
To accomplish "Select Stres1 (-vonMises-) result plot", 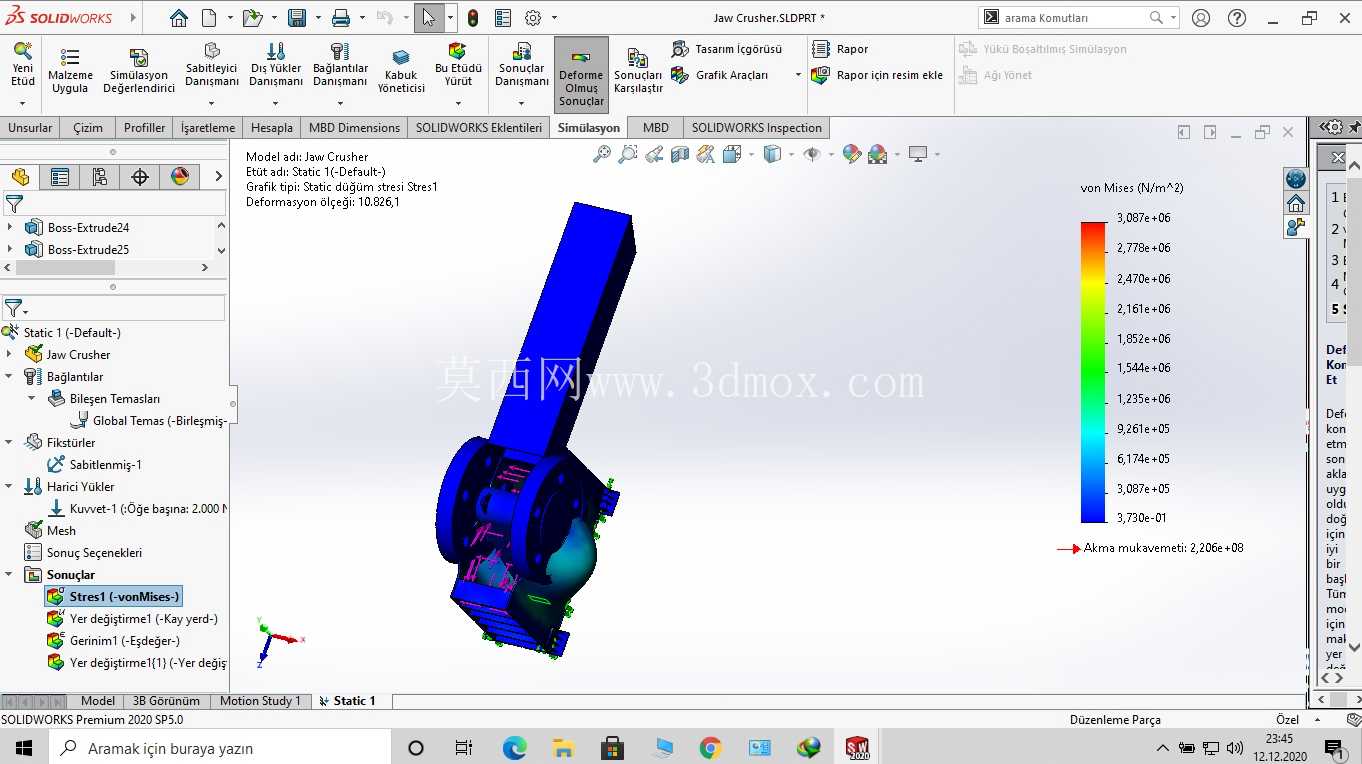I will tap(113, 596).
